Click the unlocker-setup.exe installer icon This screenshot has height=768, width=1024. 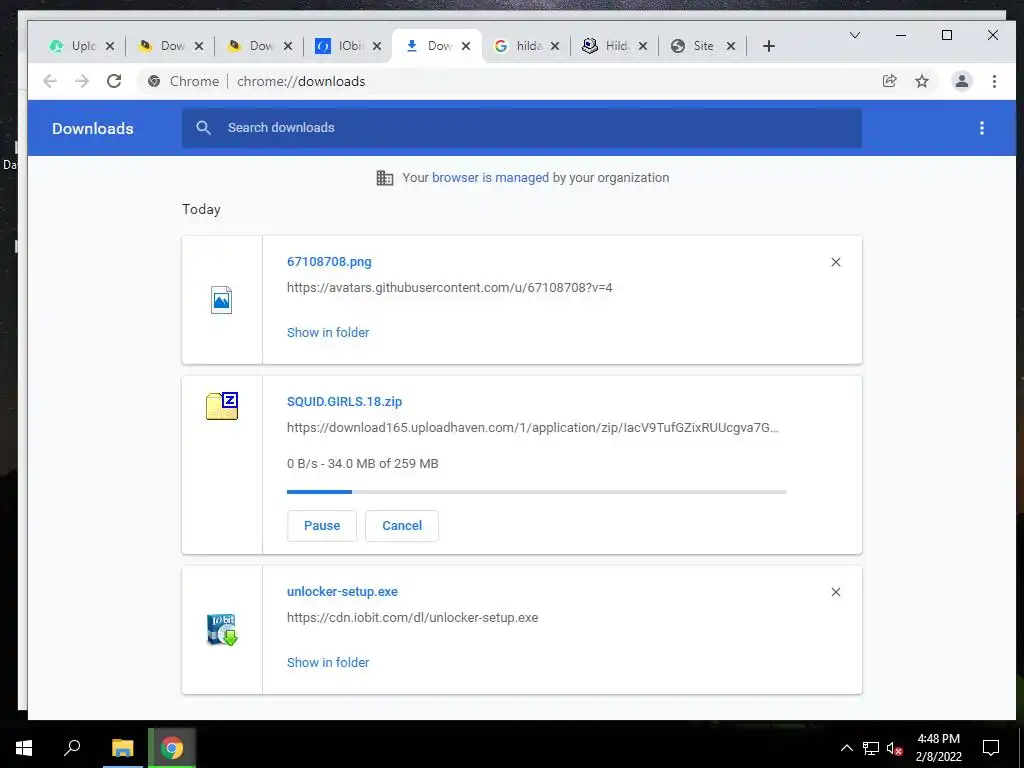pos(222,630)
